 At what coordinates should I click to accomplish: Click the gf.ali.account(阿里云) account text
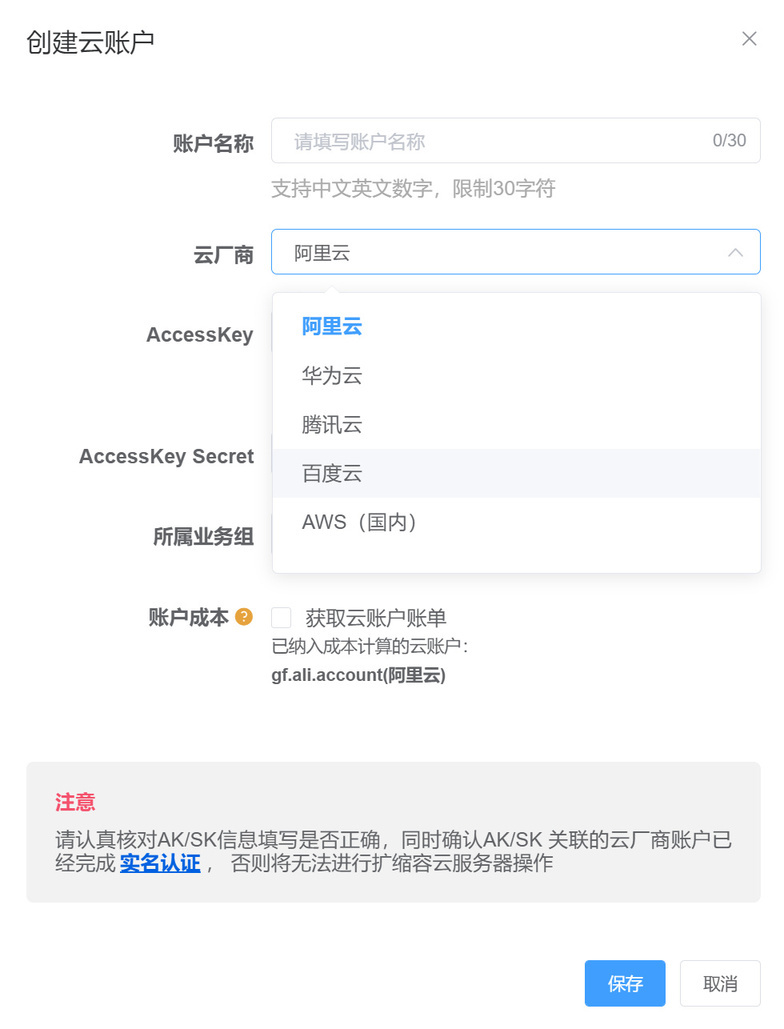coord(358,675)
